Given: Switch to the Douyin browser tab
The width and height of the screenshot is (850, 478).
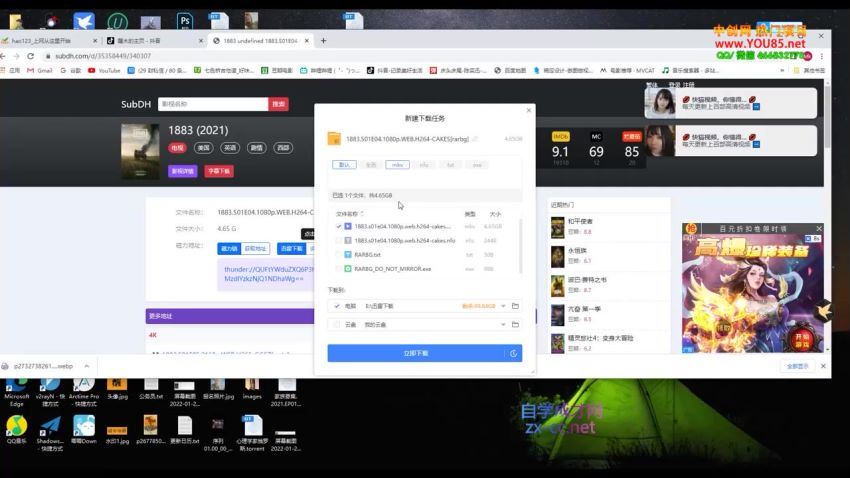Looking at the screenshot, I should tap(154, 41).
